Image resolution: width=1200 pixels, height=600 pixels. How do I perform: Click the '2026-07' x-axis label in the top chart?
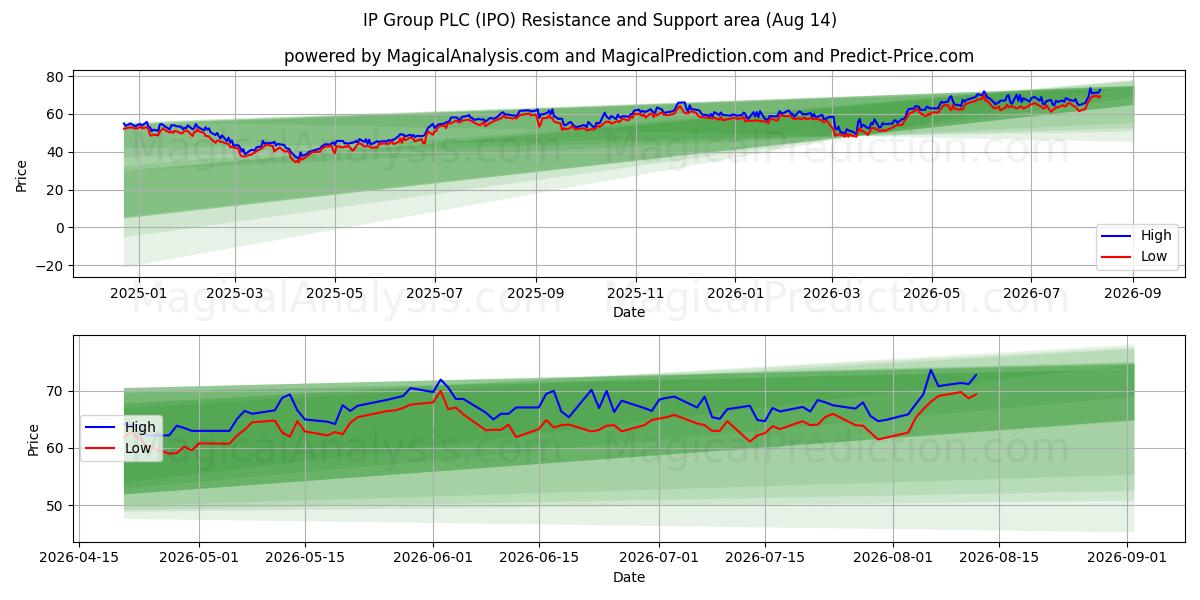point(1032,293)
